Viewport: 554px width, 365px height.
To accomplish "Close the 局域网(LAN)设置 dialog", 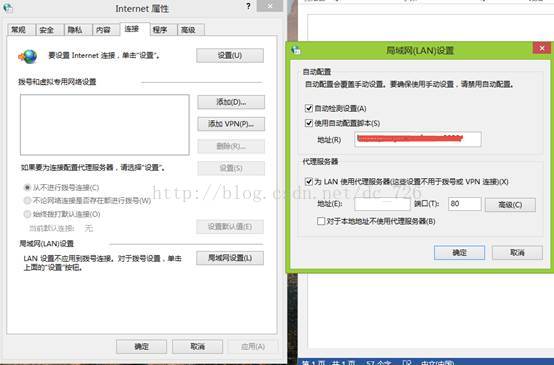I will point(541,48).
